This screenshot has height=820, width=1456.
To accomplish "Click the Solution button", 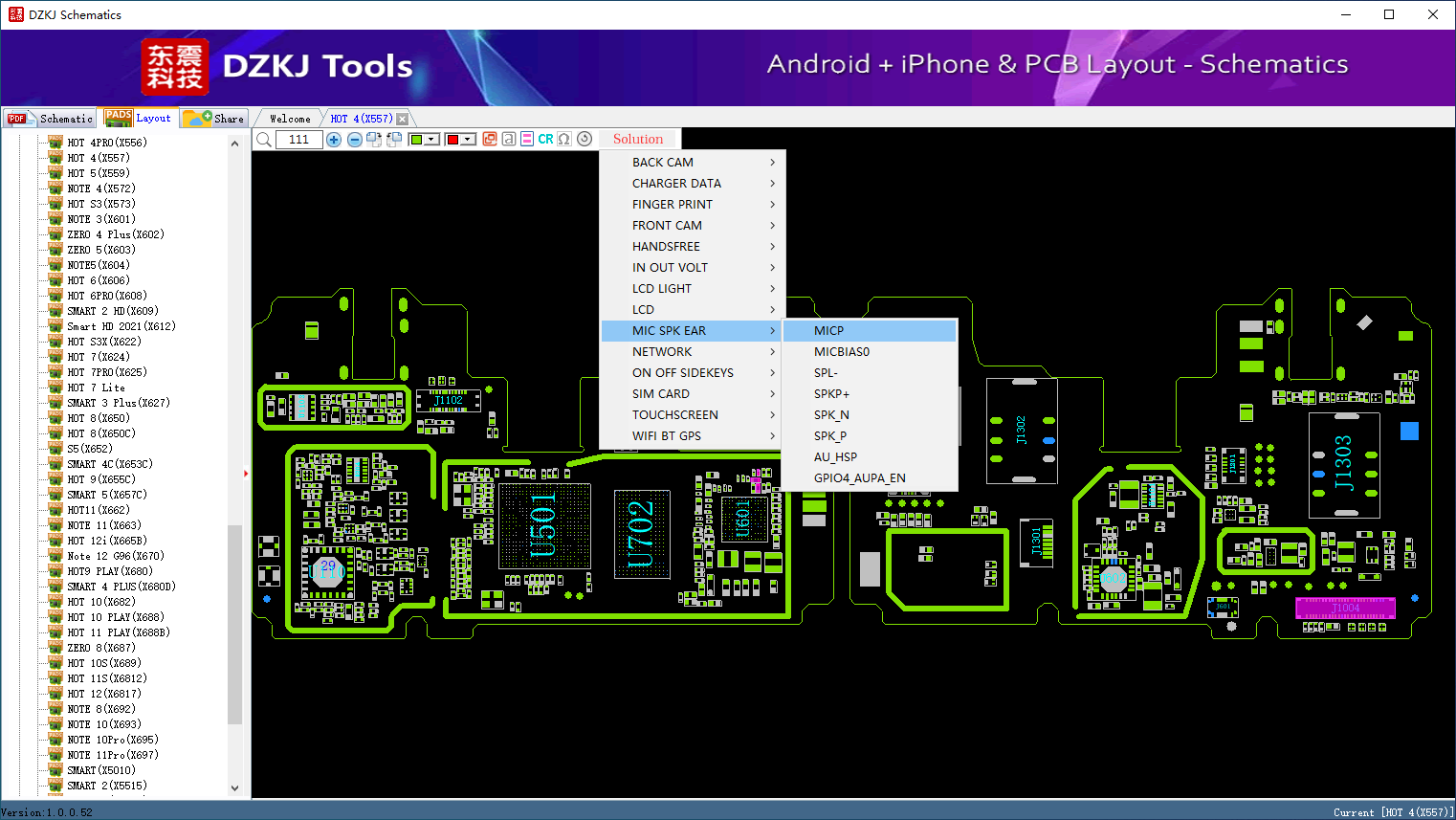I will point(638,139).
